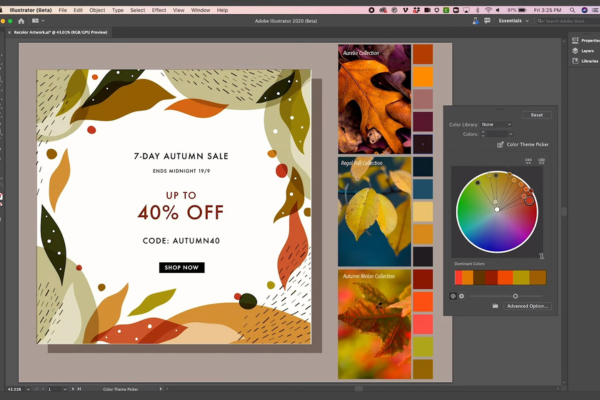Go to last artboard arrow in status bar
This screenshot has height=400, width=600.
point(79,389)
